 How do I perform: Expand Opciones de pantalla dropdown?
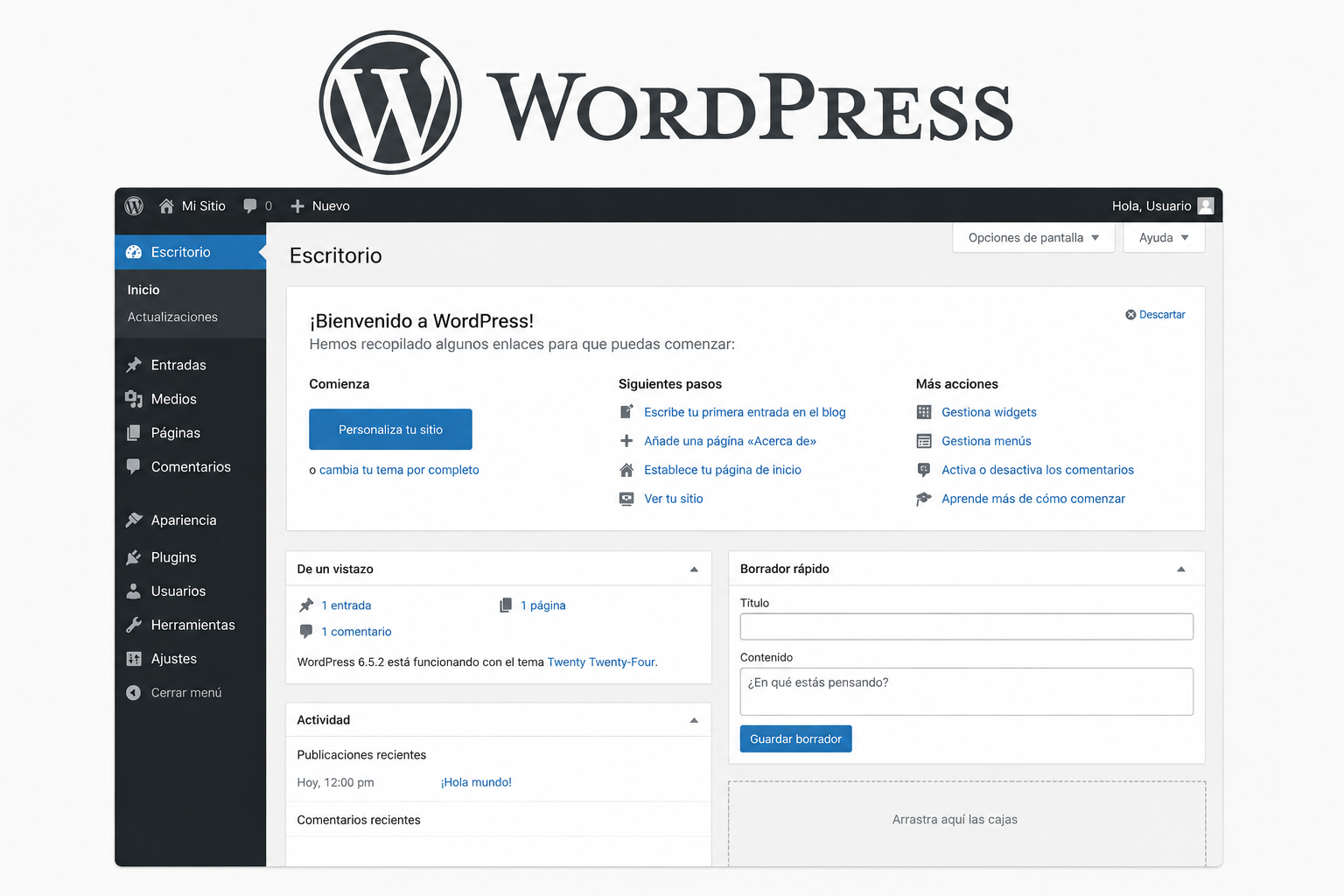(x=1033, y=238)
